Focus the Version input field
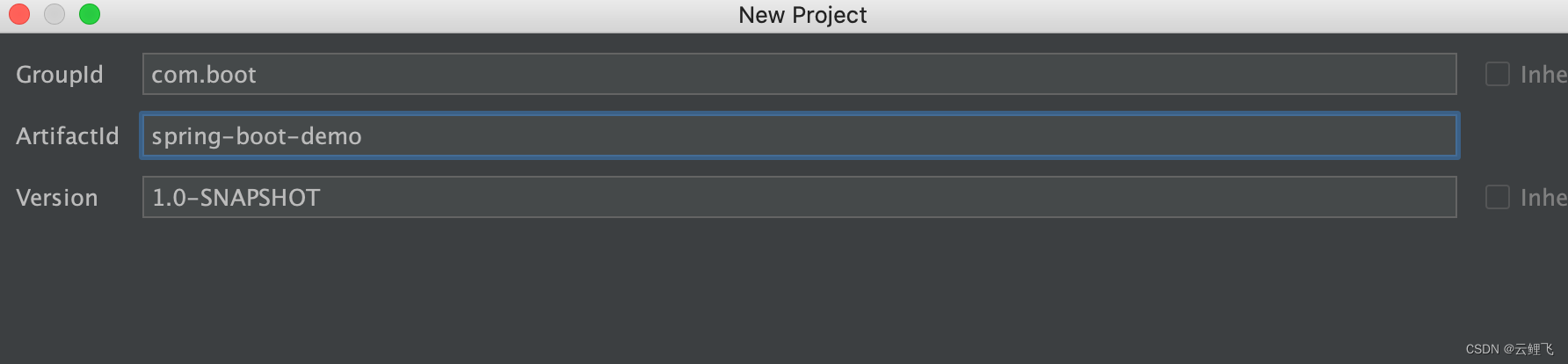This screenshot has height=364, width=1568. pos(800,197)
